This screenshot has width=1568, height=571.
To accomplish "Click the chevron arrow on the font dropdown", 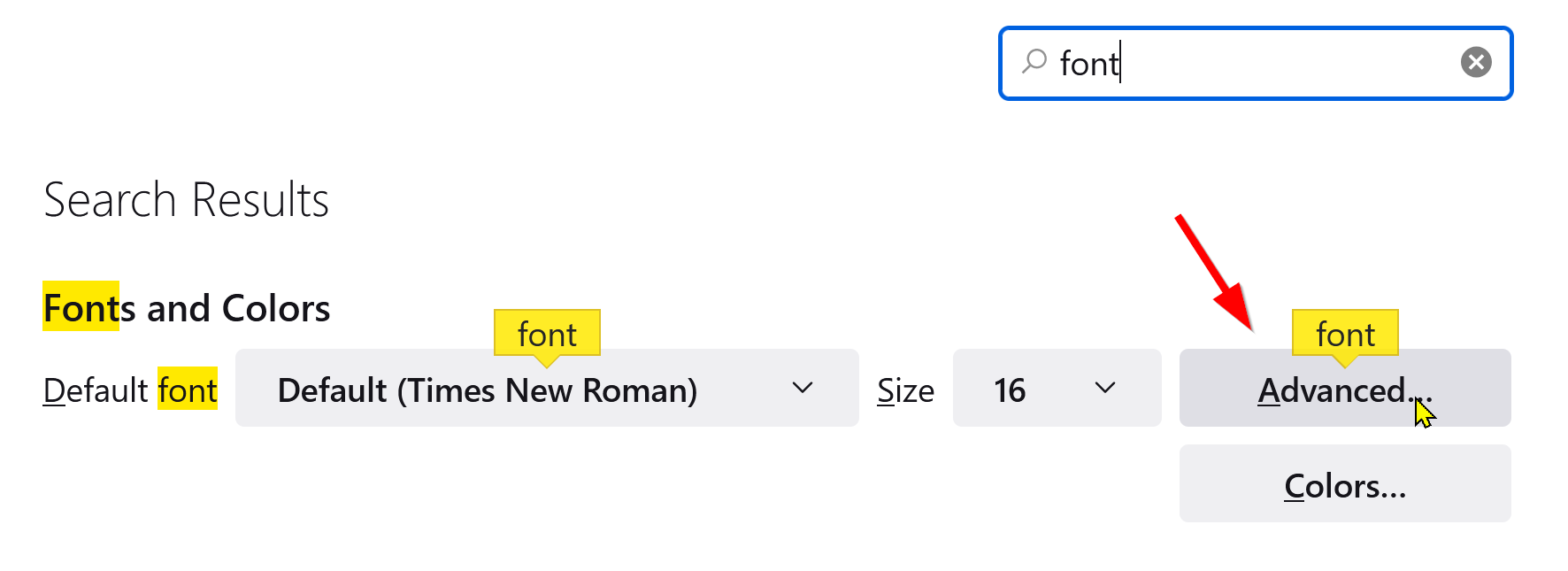I will [x=803, y=388].
